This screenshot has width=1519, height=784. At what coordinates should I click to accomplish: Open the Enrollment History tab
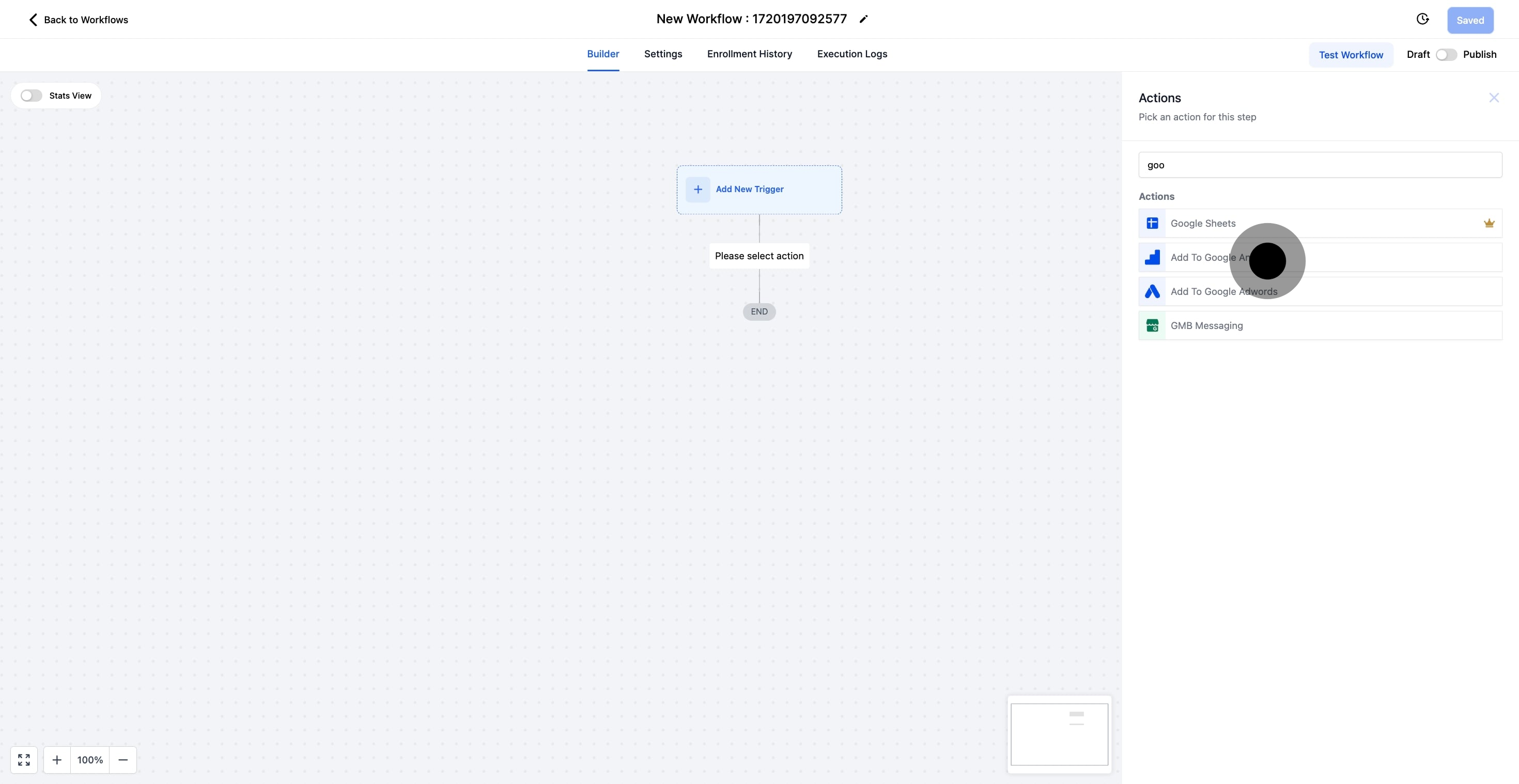pyautogui.click(x=750, y=54)
